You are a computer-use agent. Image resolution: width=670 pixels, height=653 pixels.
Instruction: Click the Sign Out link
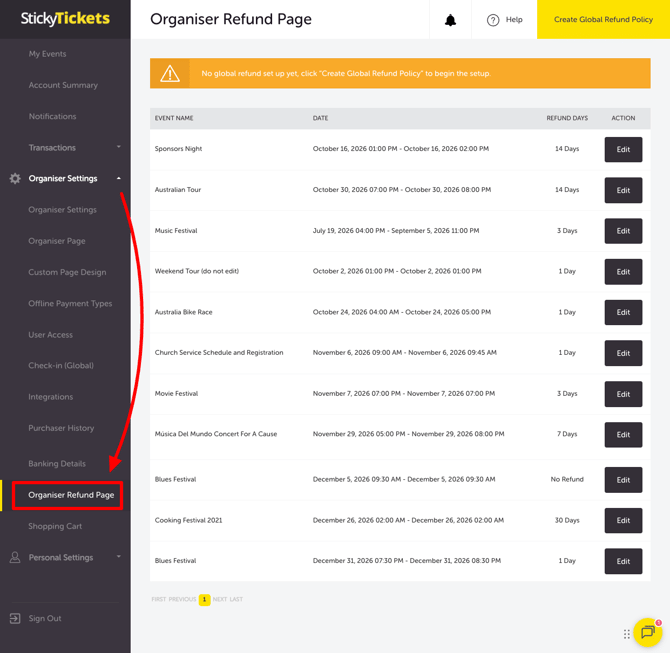(45, 618)
